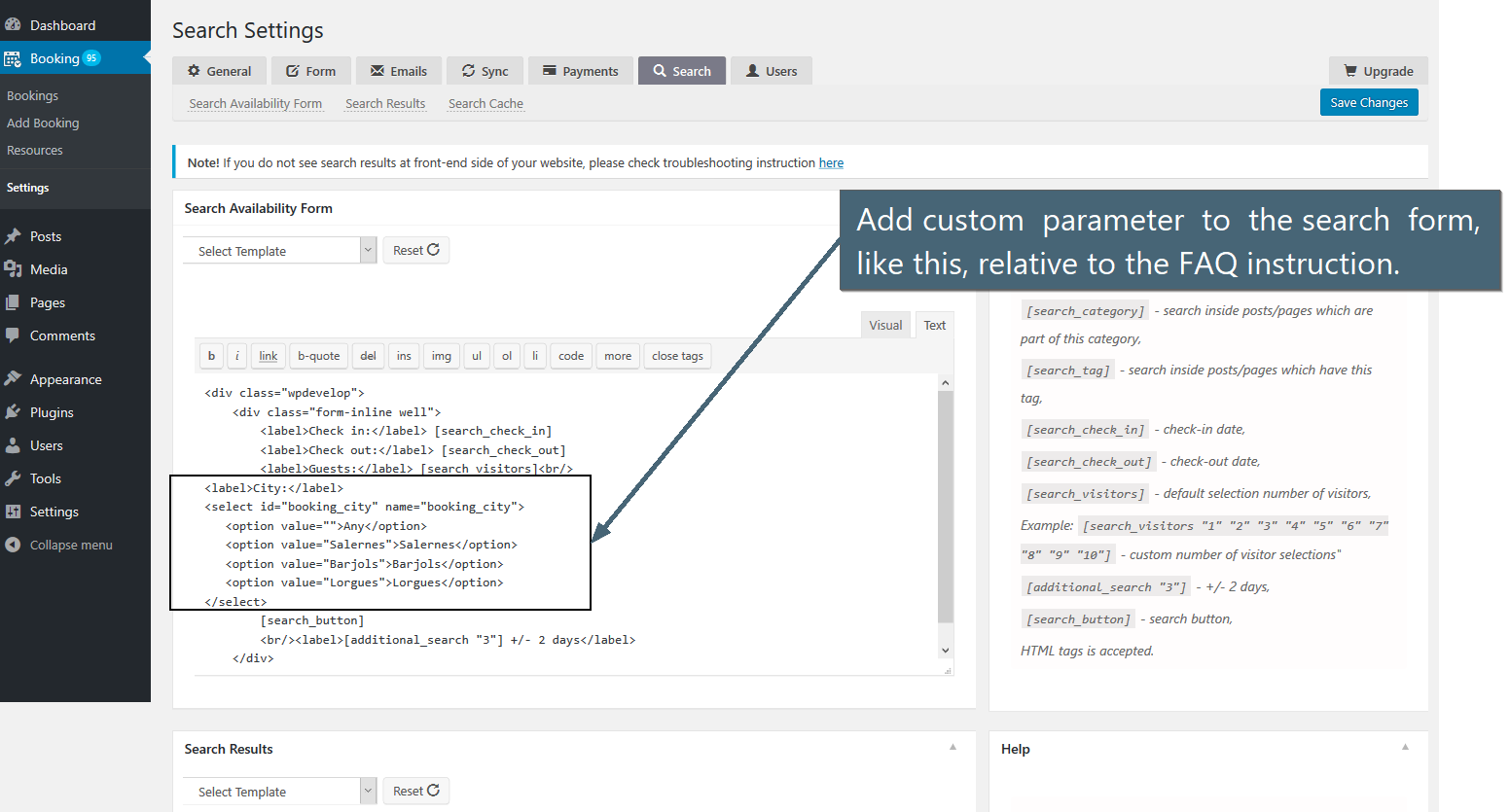
Task: Click the Upgrade button
Action: pos(1378,71)
